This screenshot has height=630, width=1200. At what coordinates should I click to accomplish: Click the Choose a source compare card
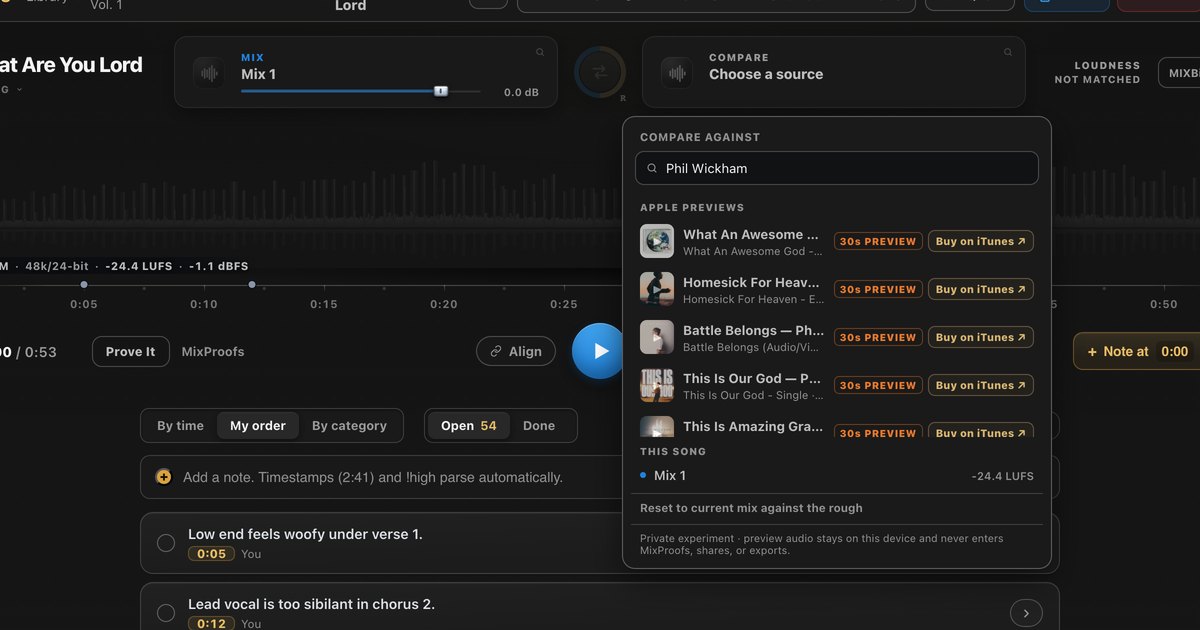834,72
